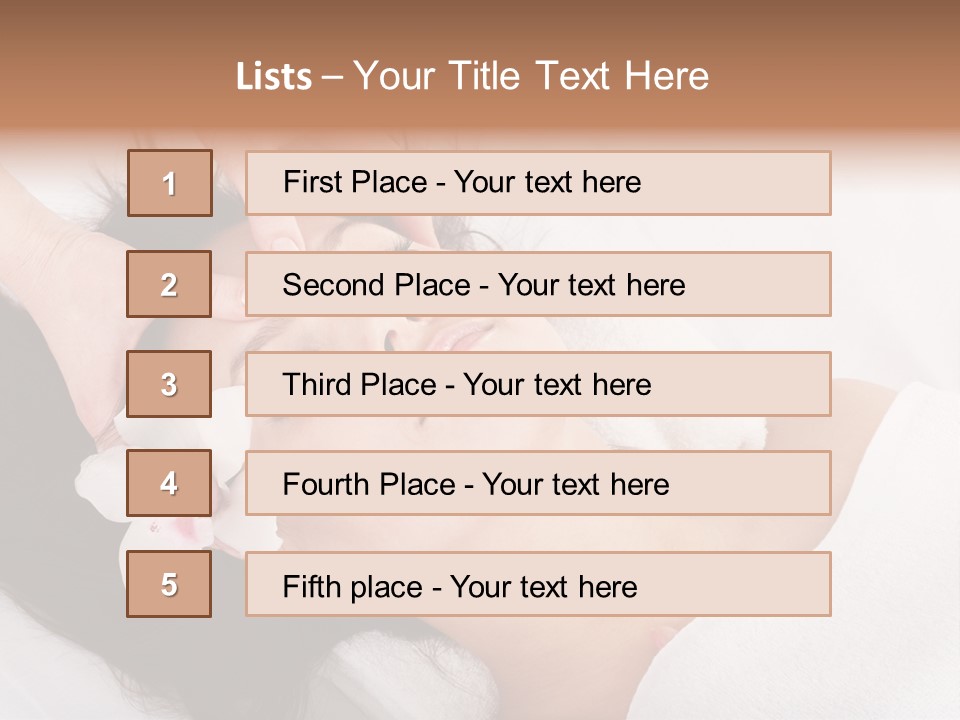Select the number 4 square
Viewport: 960px width, 720px height.
click(169, 484)
